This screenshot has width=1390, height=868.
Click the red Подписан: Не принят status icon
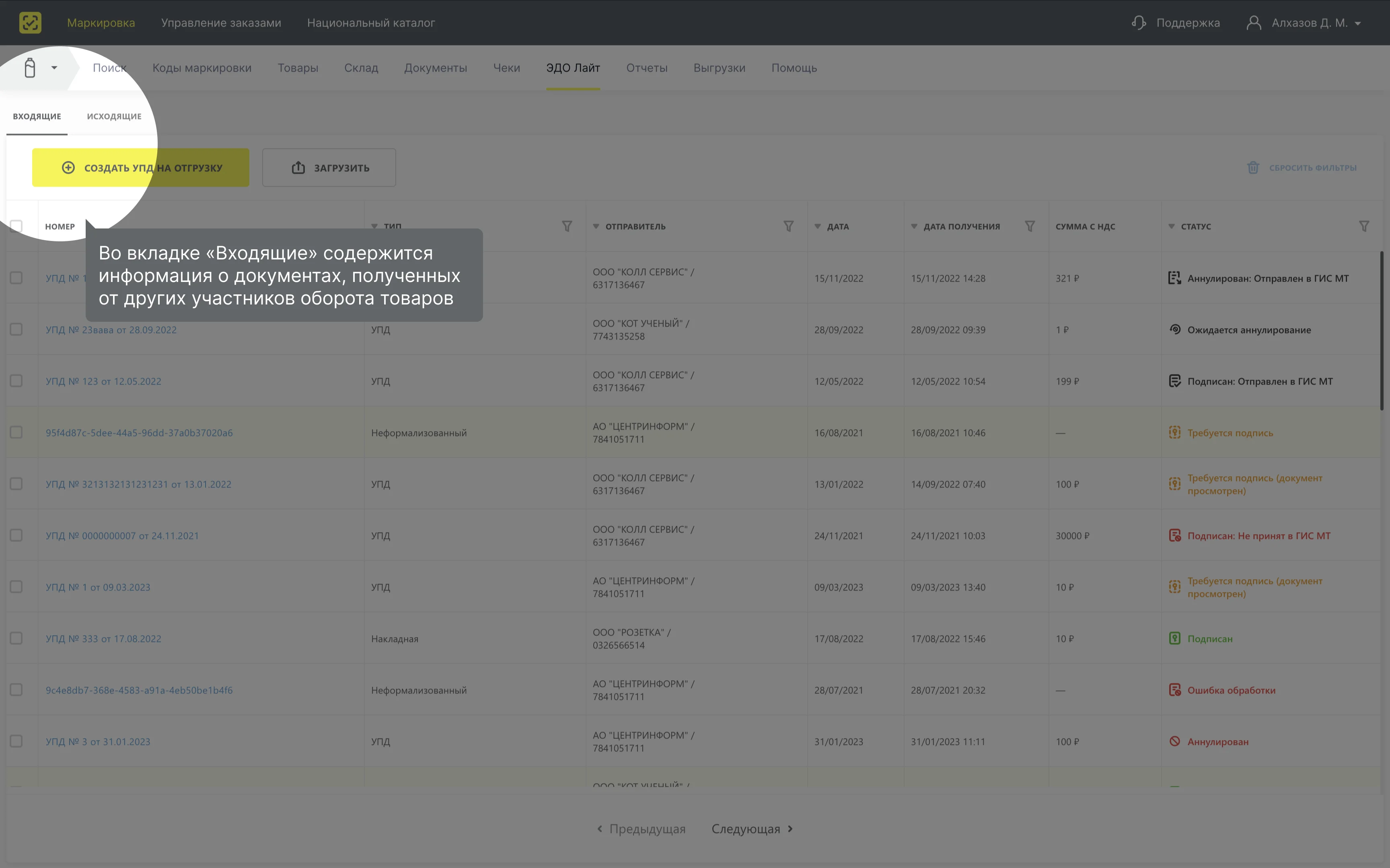pos(1175,535)
